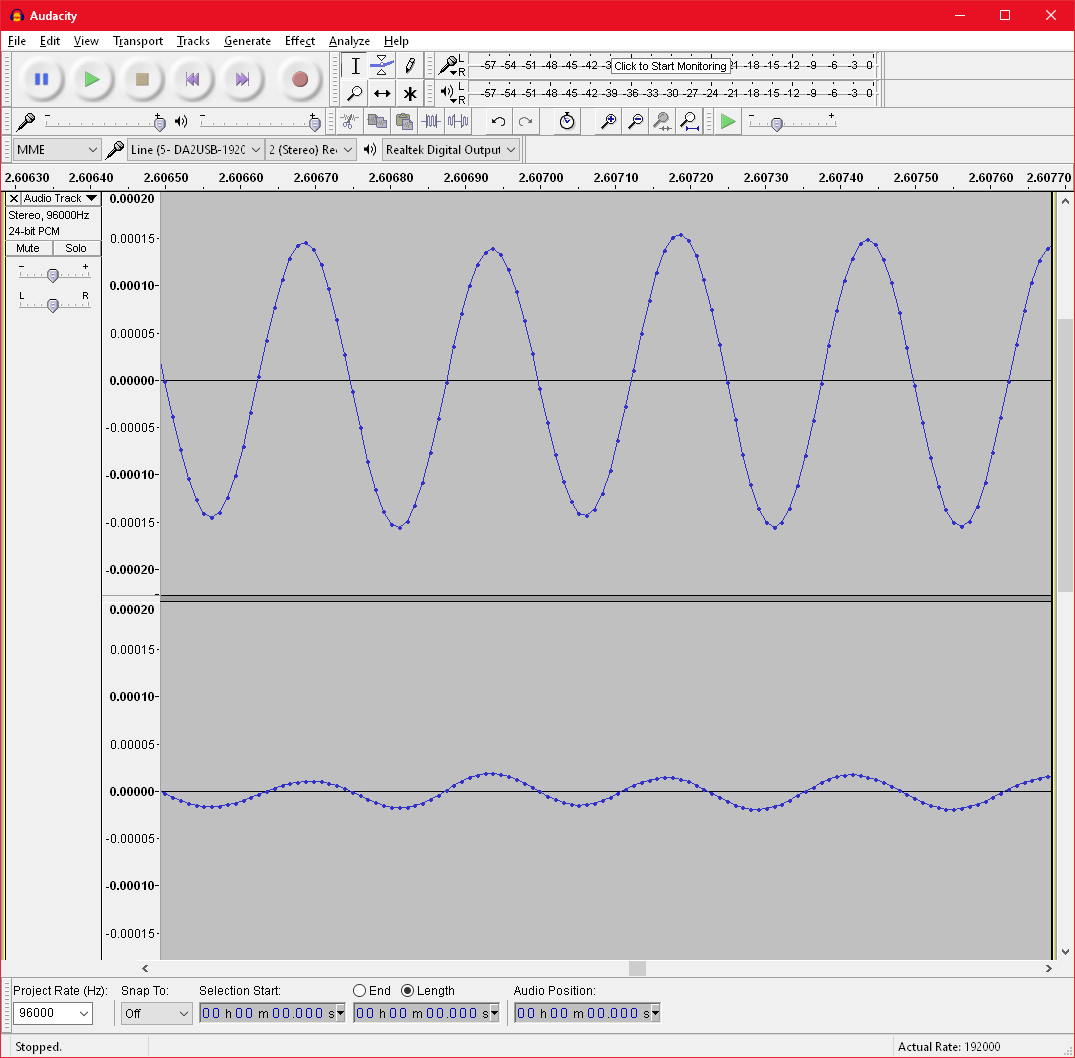Click the Sync-Lock Tracks clock icon
The height and width of the screenshot is (1058, 1075).
click(567, 122)
